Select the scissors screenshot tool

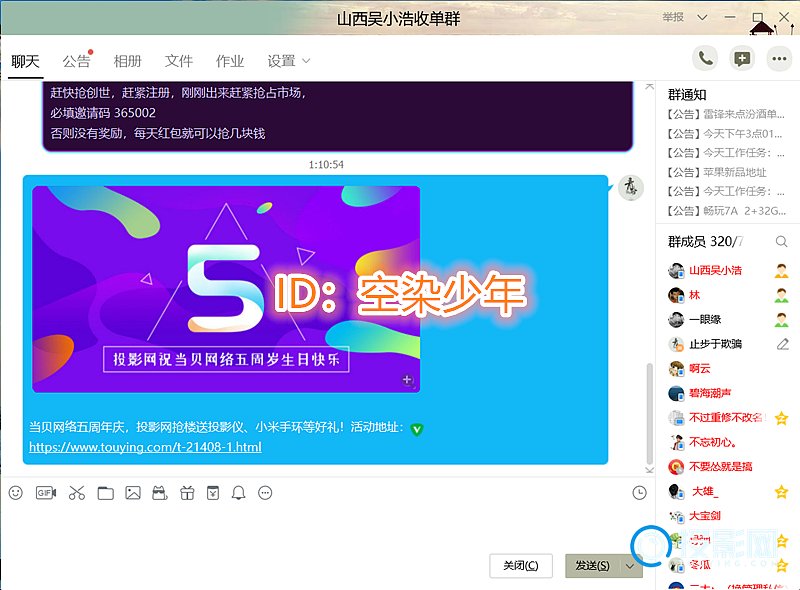[77, 493]
